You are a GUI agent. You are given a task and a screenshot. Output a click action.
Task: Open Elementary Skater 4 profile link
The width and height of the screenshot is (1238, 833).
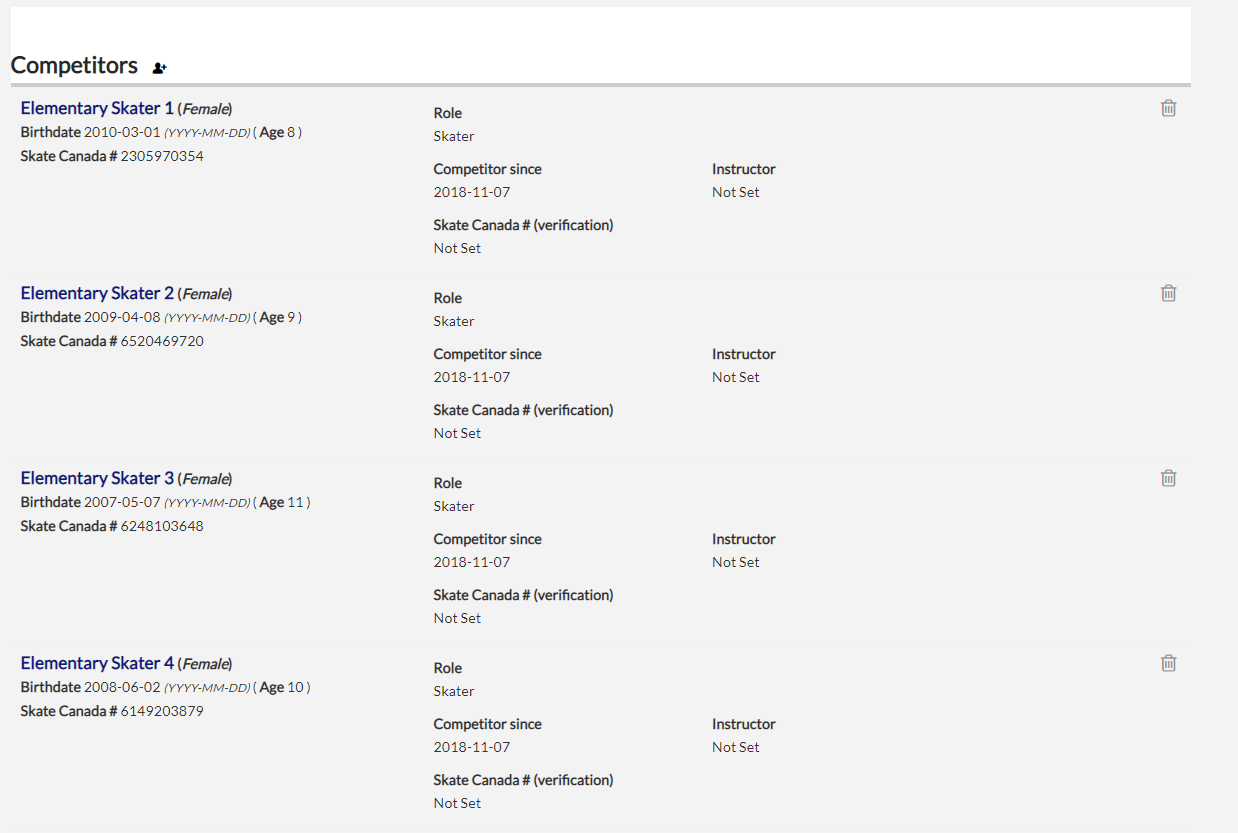[x=97, y=663]
